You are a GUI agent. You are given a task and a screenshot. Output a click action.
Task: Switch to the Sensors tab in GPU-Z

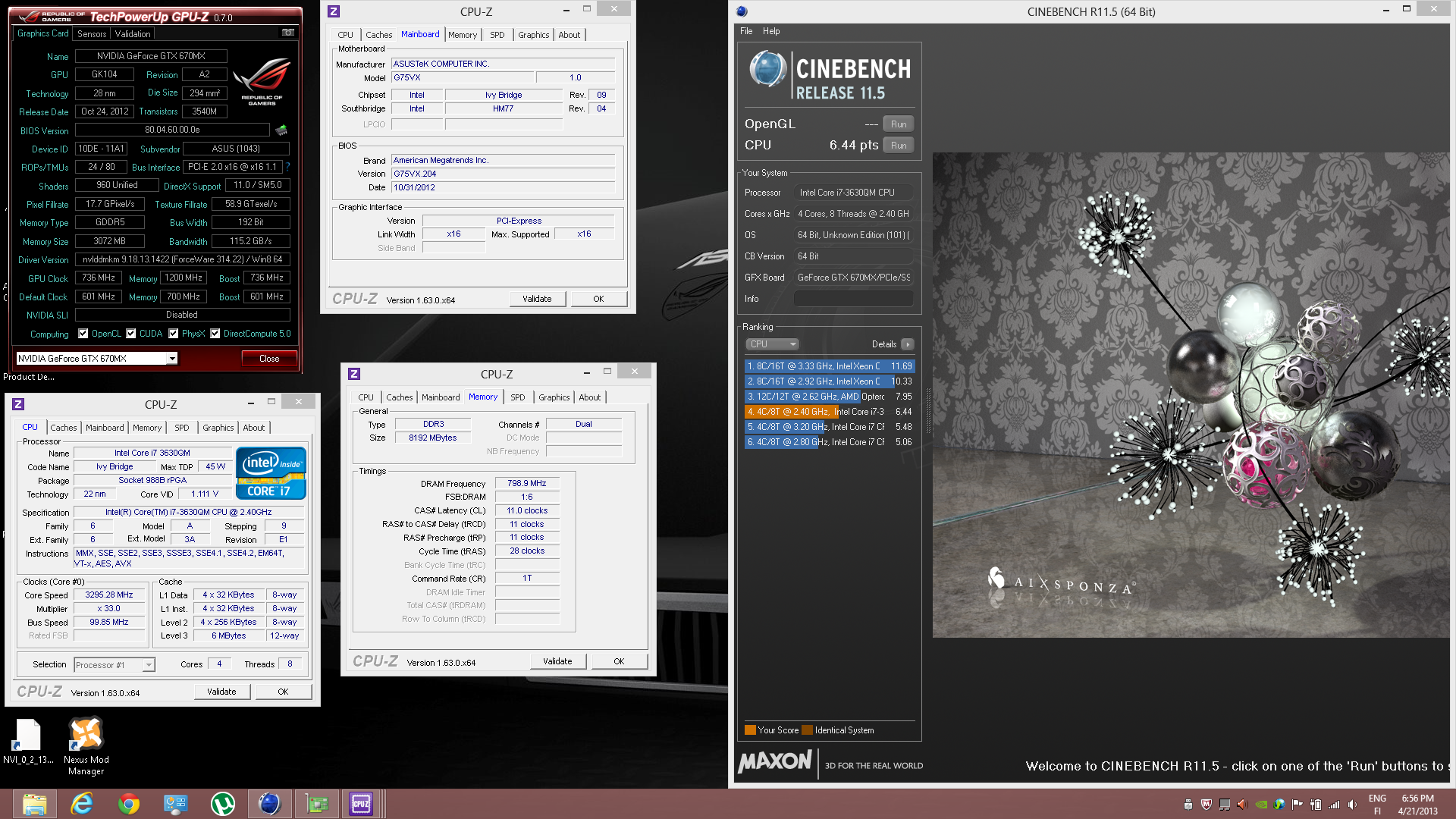pos(92,34)
